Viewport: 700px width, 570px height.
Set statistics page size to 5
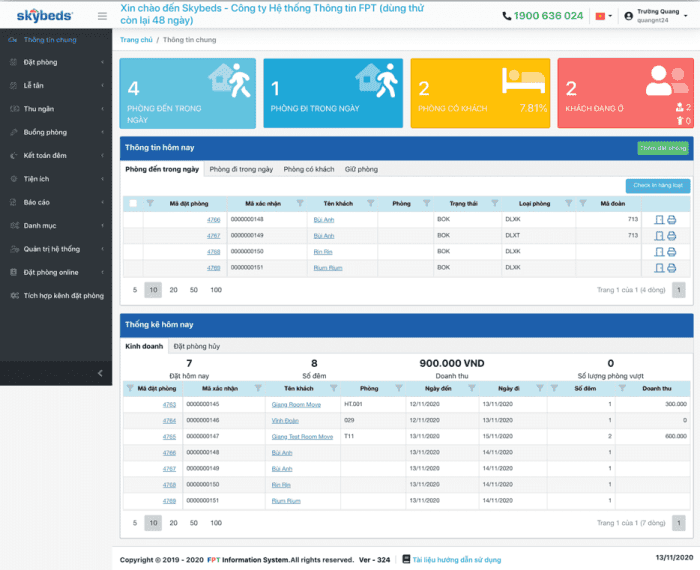pyautogui.click(x=135, y=523)
